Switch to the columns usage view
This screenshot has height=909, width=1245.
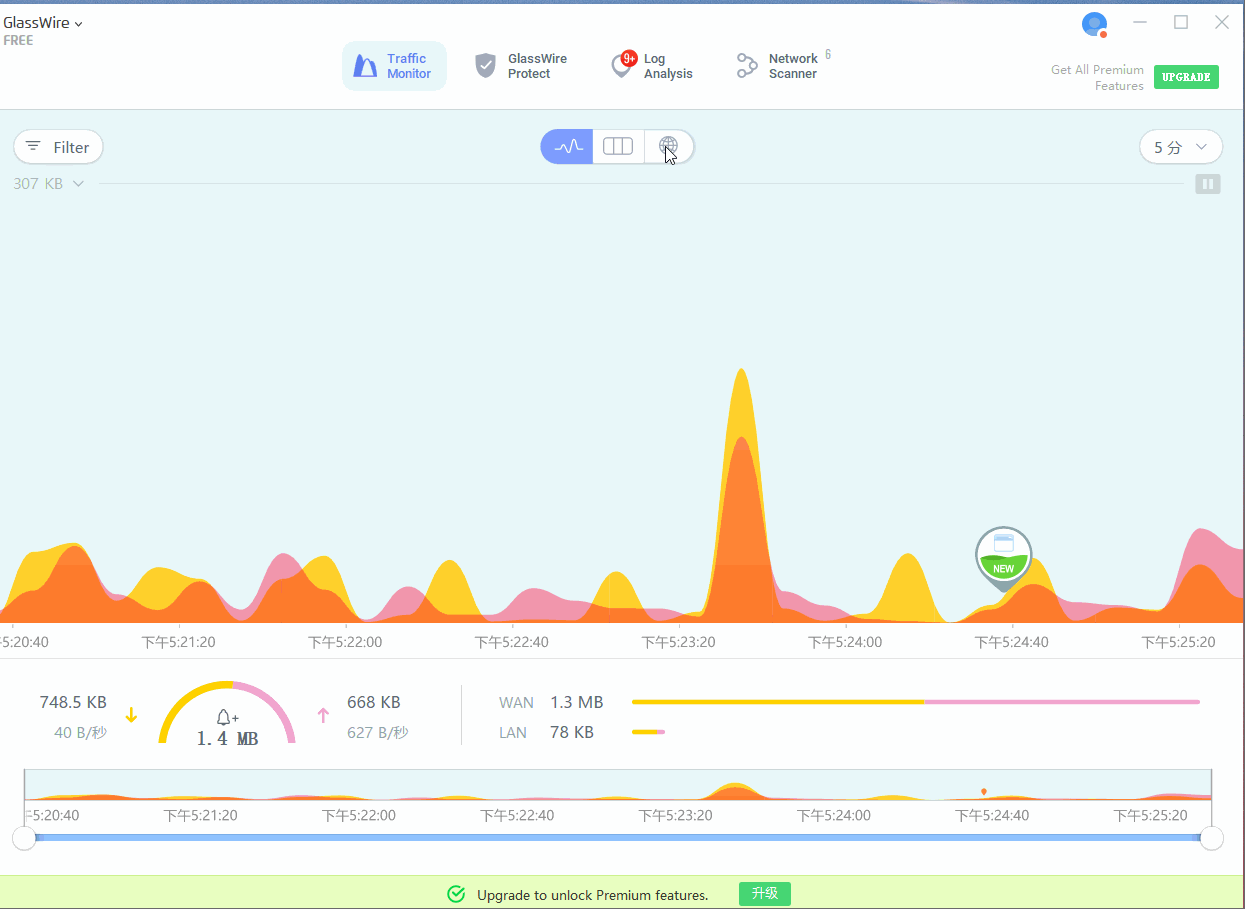(618, 147)
